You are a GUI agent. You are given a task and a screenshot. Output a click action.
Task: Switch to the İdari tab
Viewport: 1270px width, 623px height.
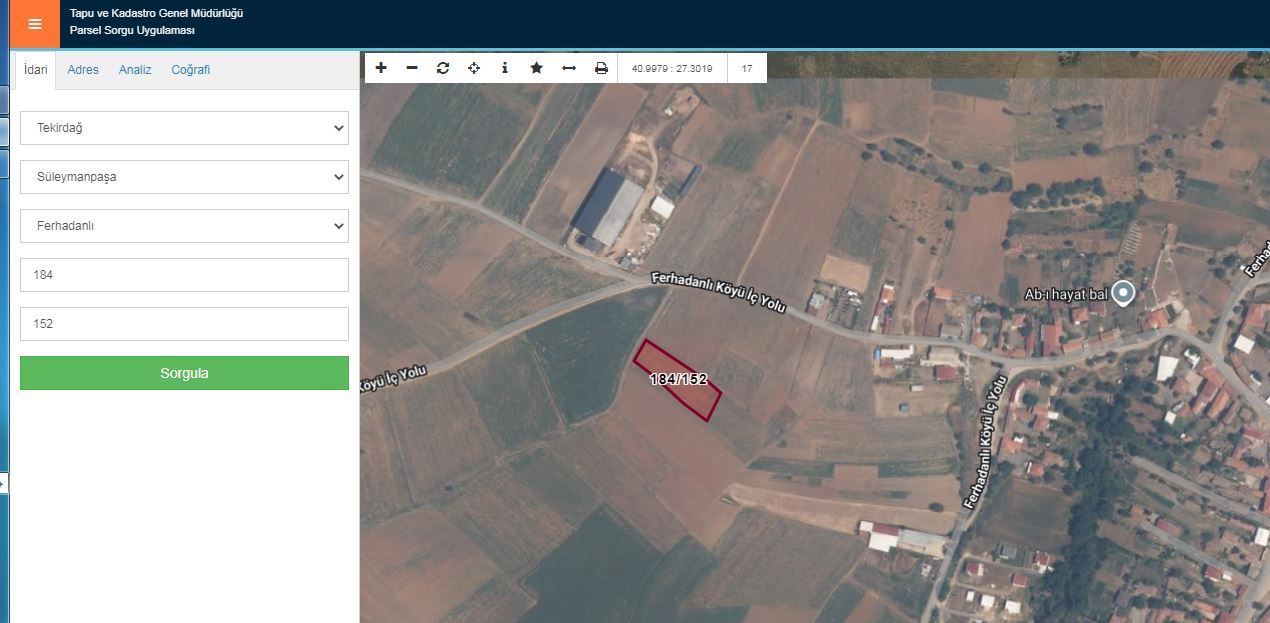36,70
